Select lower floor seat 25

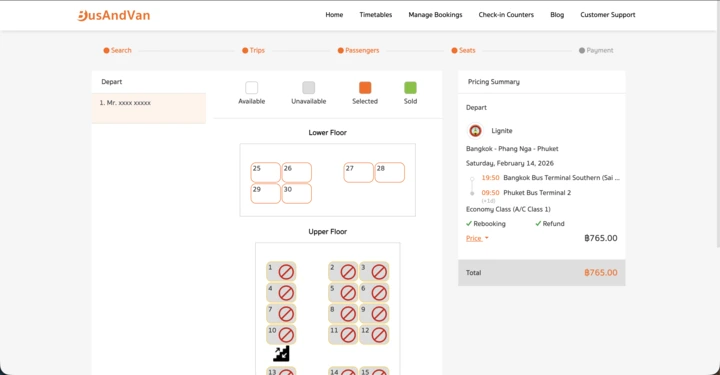[x=265, y=172]
